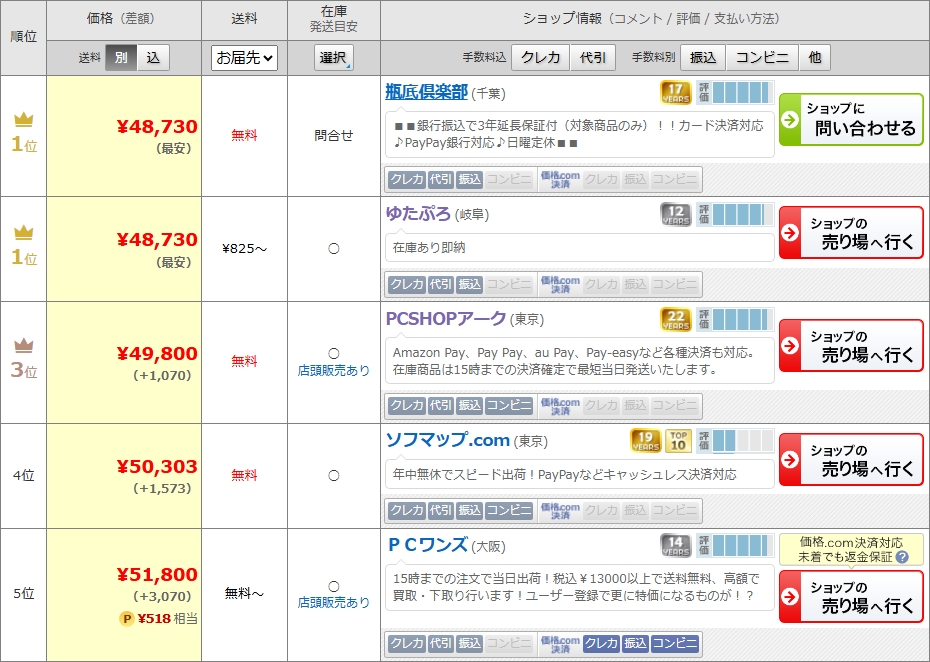Click the ¥49,800 price
The image size is (930, 662).
[157, 353]
